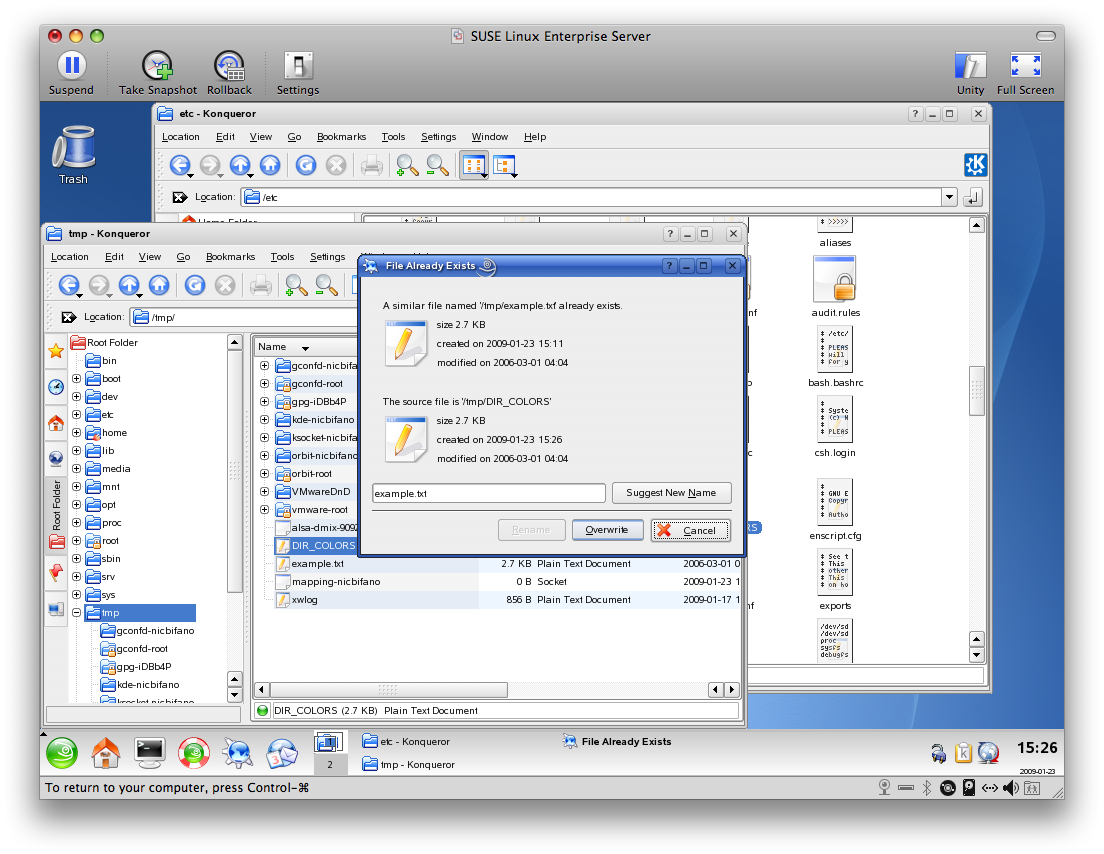The height and width of the screenshot is (854, 1104).
Task: Clear location bar in etc Konqueror
Action: tap(180, 197)
